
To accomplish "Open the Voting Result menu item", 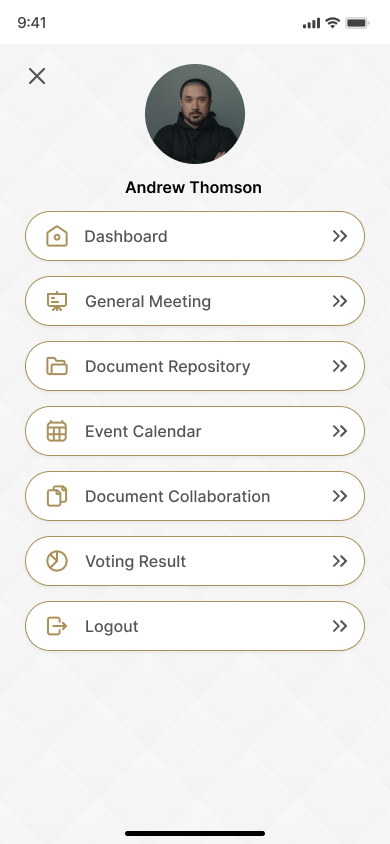I will pyautogui.click(x=195, y=561).
